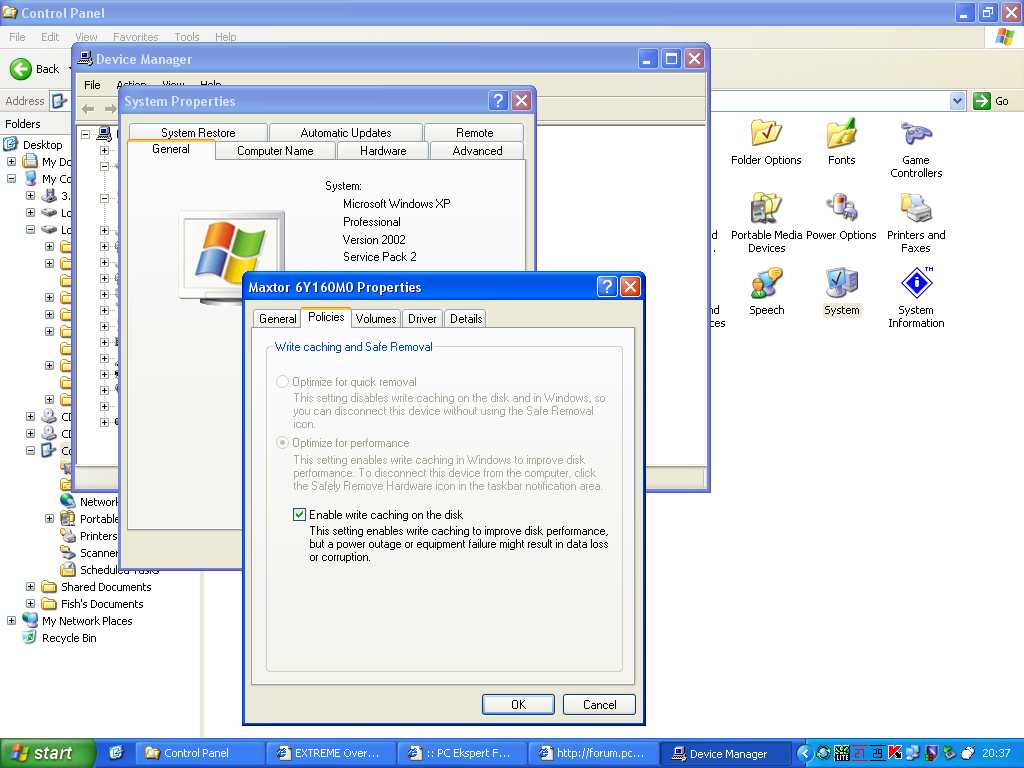Click the Windows start button
This screenshot has width=1024, height=768.
click(47, 753)
